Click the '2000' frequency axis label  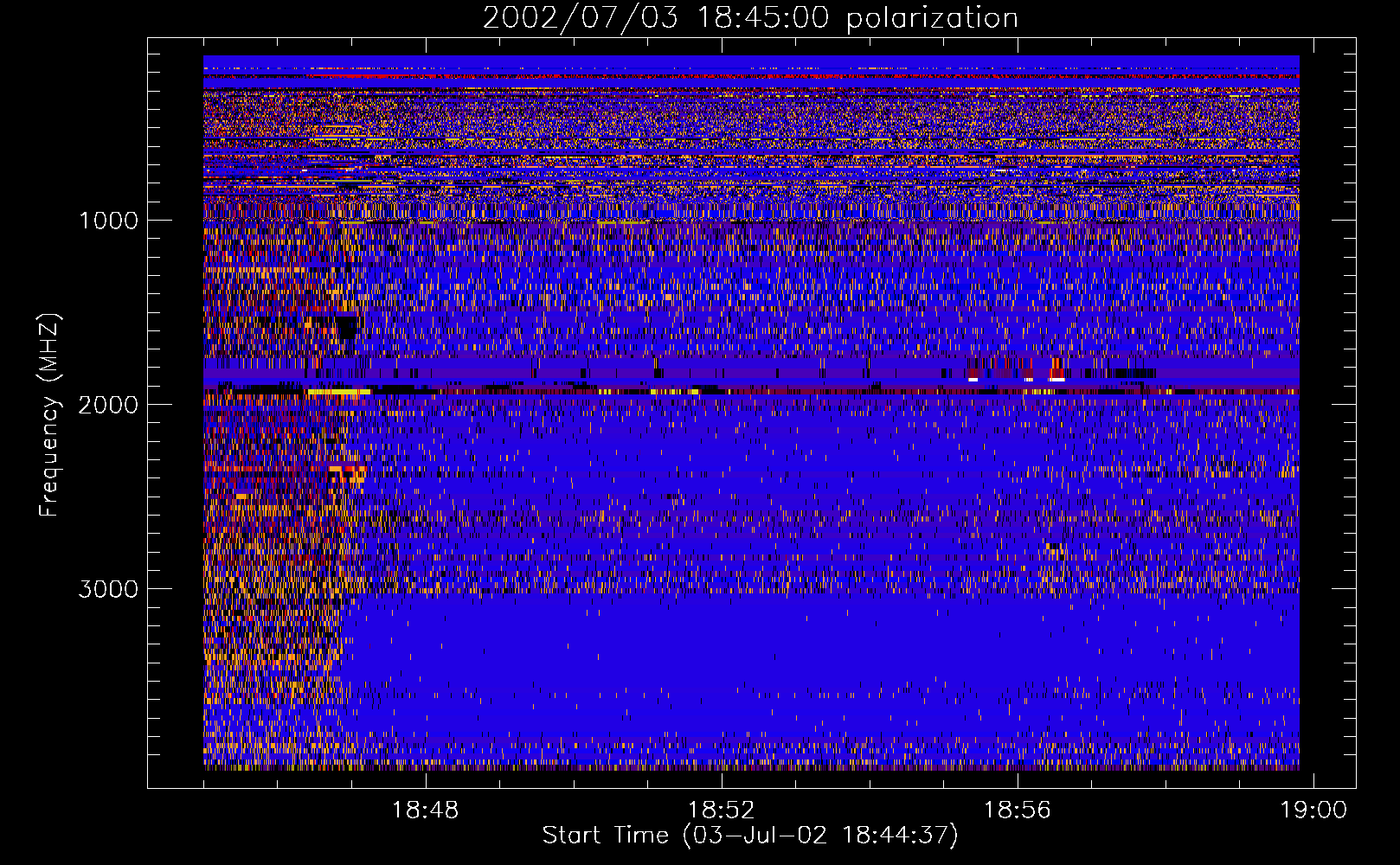click(108, 405)
